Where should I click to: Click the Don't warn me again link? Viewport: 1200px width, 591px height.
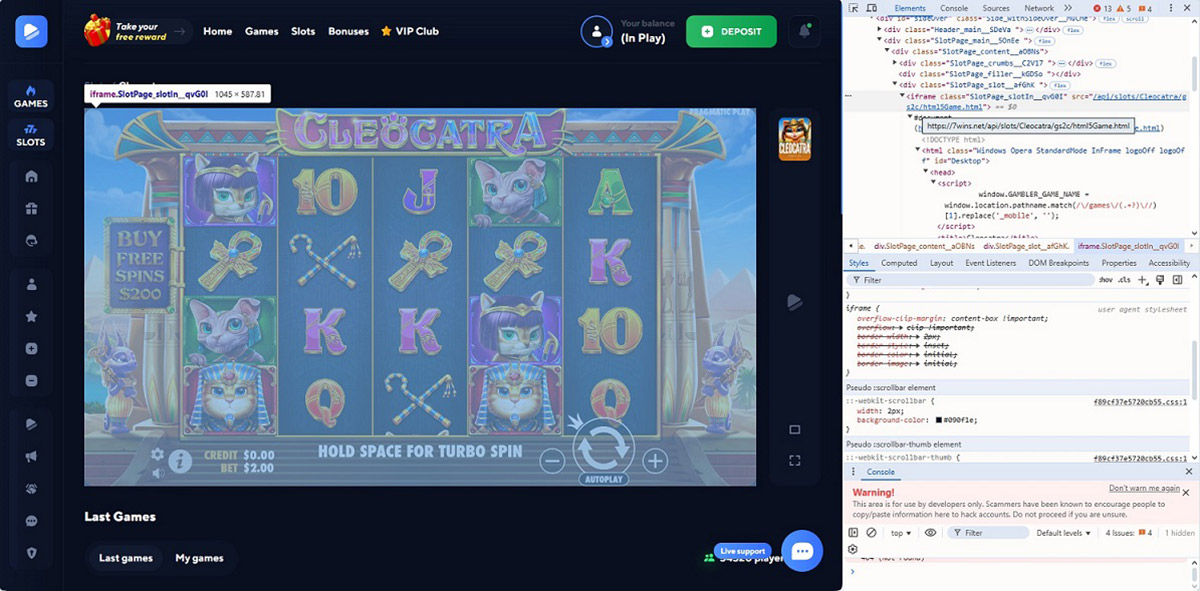pos(1144,488)
